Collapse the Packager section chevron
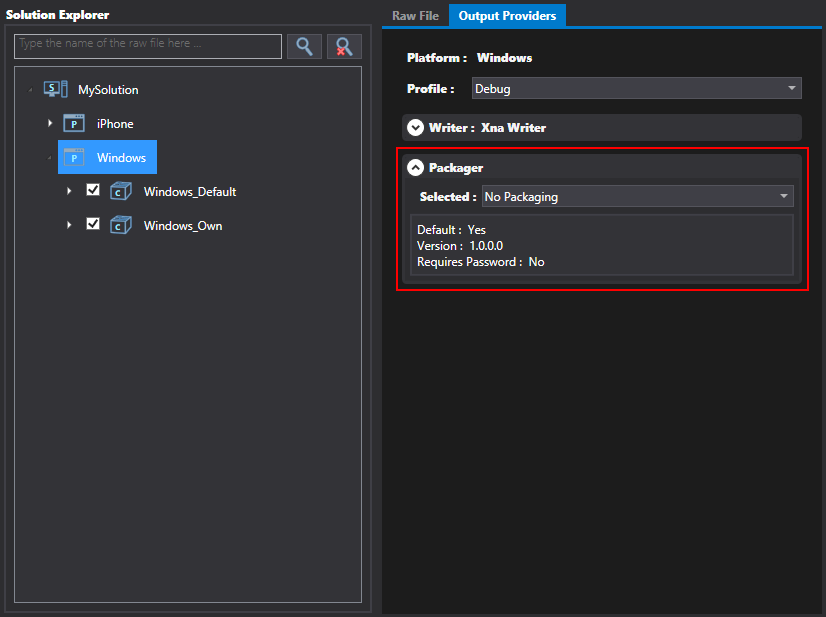Screen dimensions: 826x617 415,168
